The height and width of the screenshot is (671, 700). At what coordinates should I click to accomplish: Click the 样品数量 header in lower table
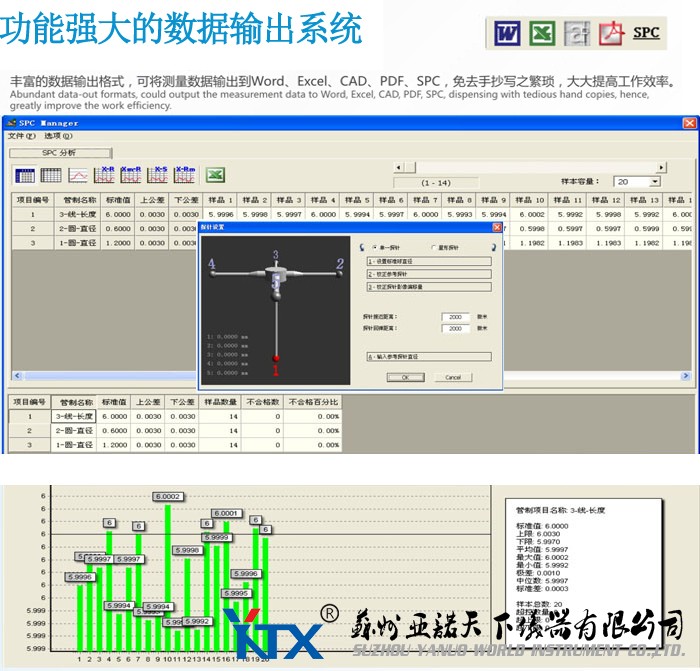(x=220, y=402)
